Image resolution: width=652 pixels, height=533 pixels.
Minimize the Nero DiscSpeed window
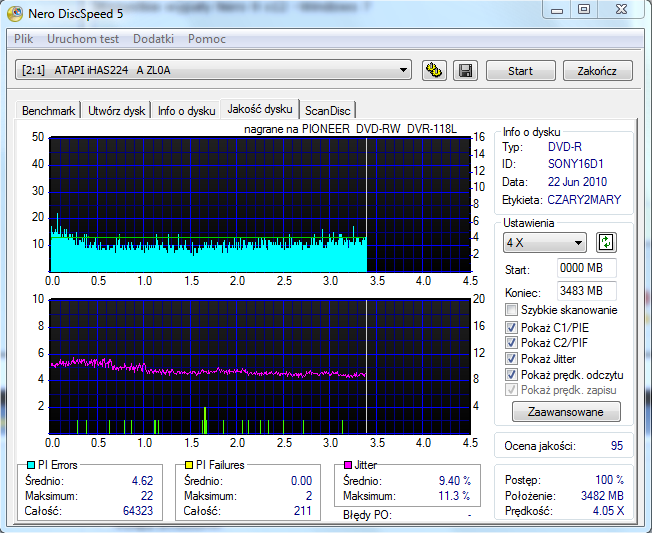(x=557, y=9)
